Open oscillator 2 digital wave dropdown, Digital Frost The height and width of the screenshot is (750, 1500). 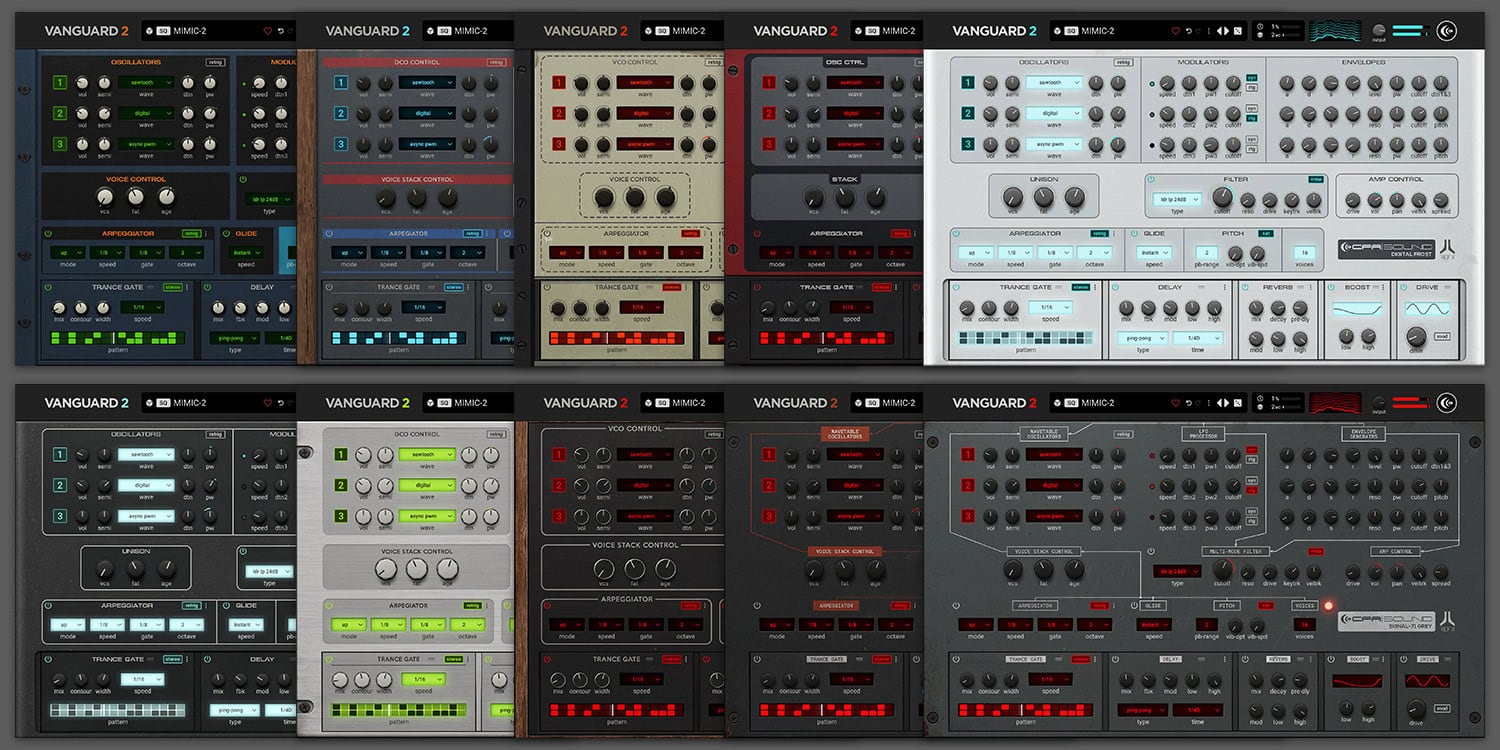click(1054, 114)
